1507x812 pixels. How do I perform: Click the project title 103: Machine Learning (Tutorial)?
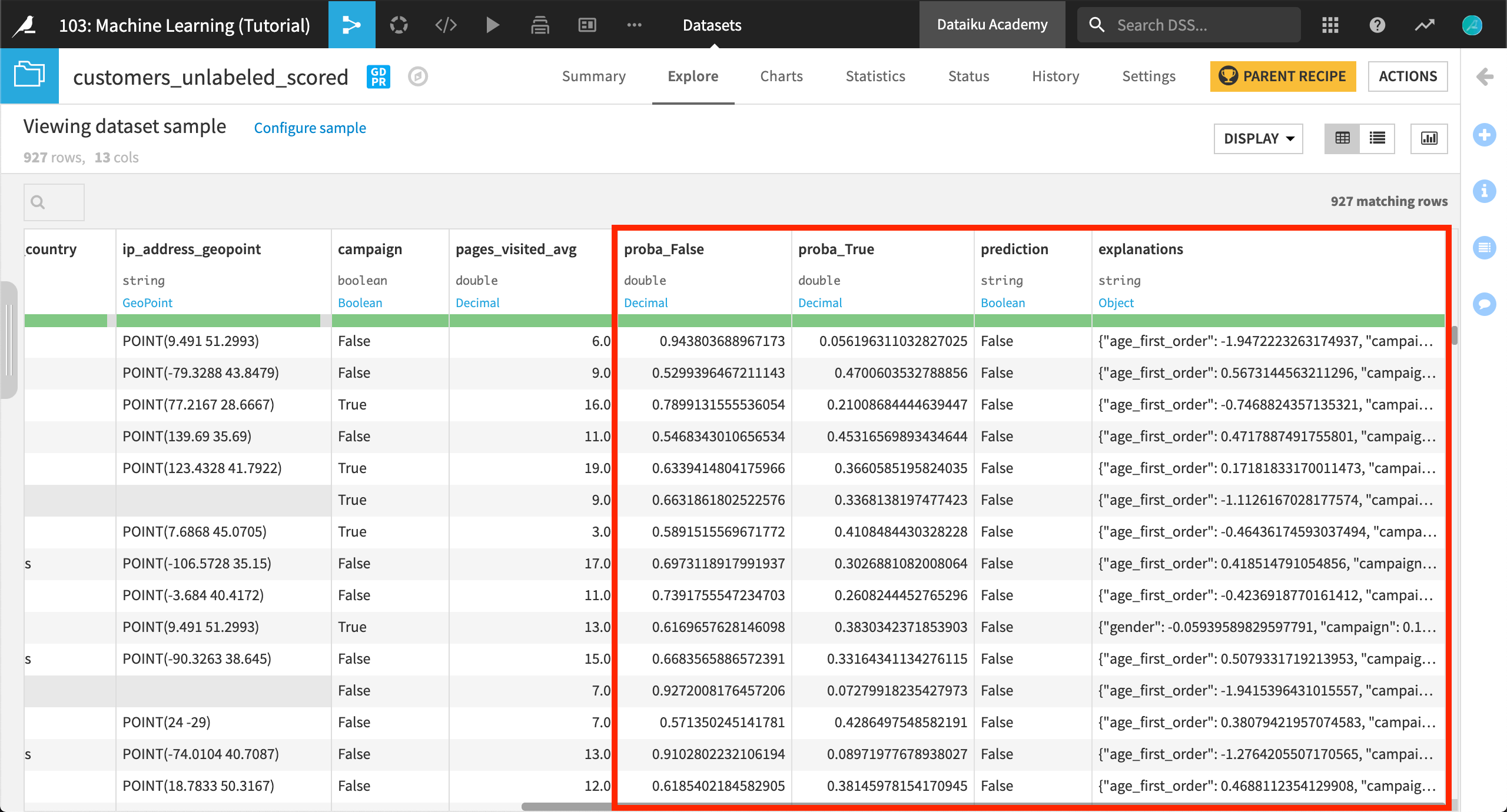click(184, 25)
